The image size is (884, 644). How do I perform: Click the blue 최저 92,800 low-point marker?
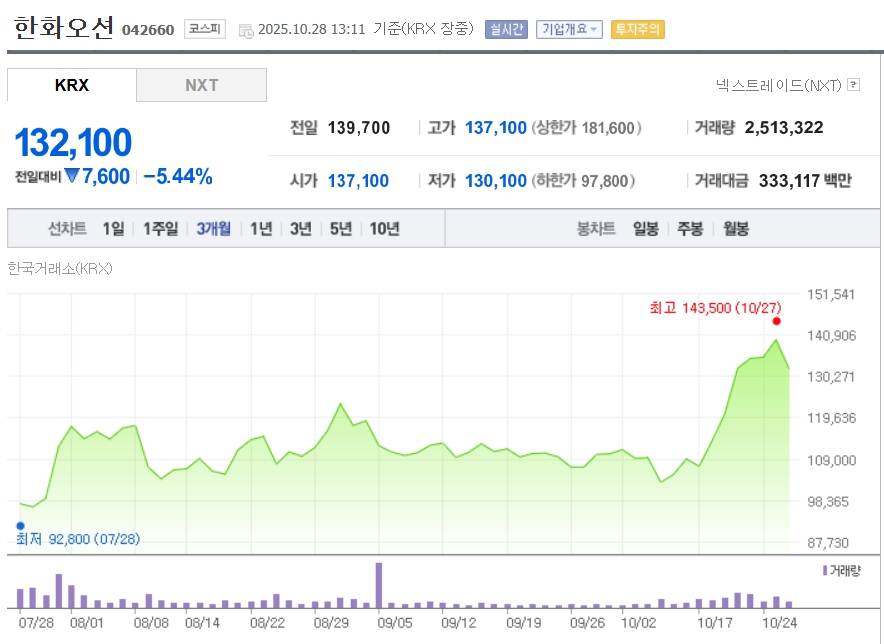pyautogui.click(x=20, y=525)
